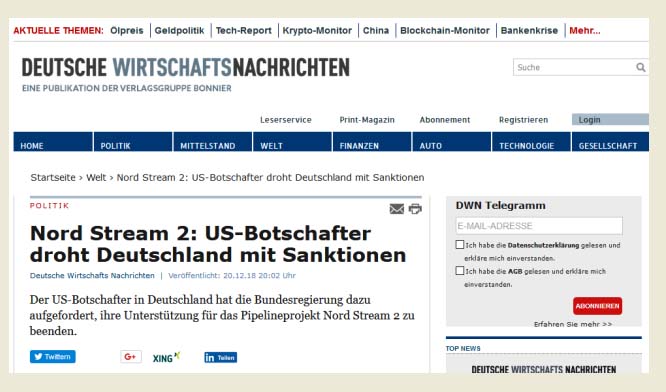Click the red ABONNIEREN button
Image resolution: width=666 pixels, height=392 pixels.
(x=598, y=306)
